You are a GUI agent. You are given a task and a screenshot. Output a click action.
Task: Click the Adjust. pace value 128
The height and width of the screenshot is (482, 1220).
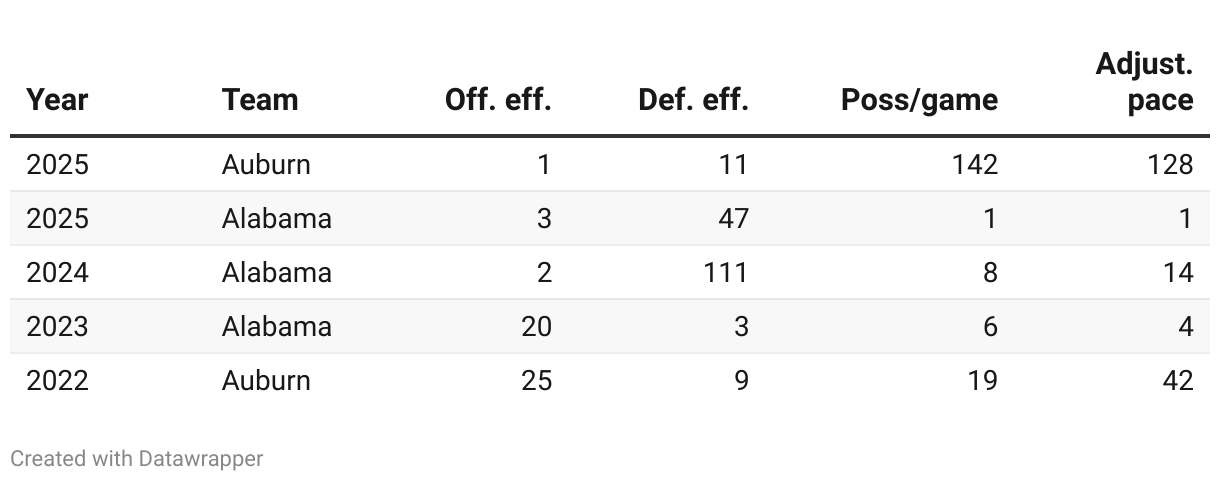[1170, 164]
